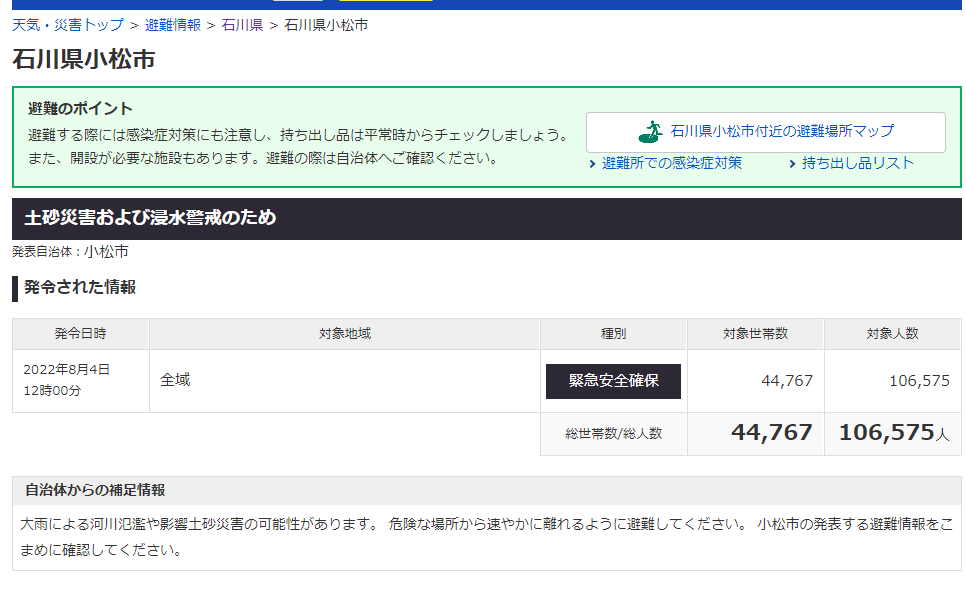Viewport: 966px width, 598px height.
Task: Click household count 44,767 in data row
Action: click(x=787, y=381)
